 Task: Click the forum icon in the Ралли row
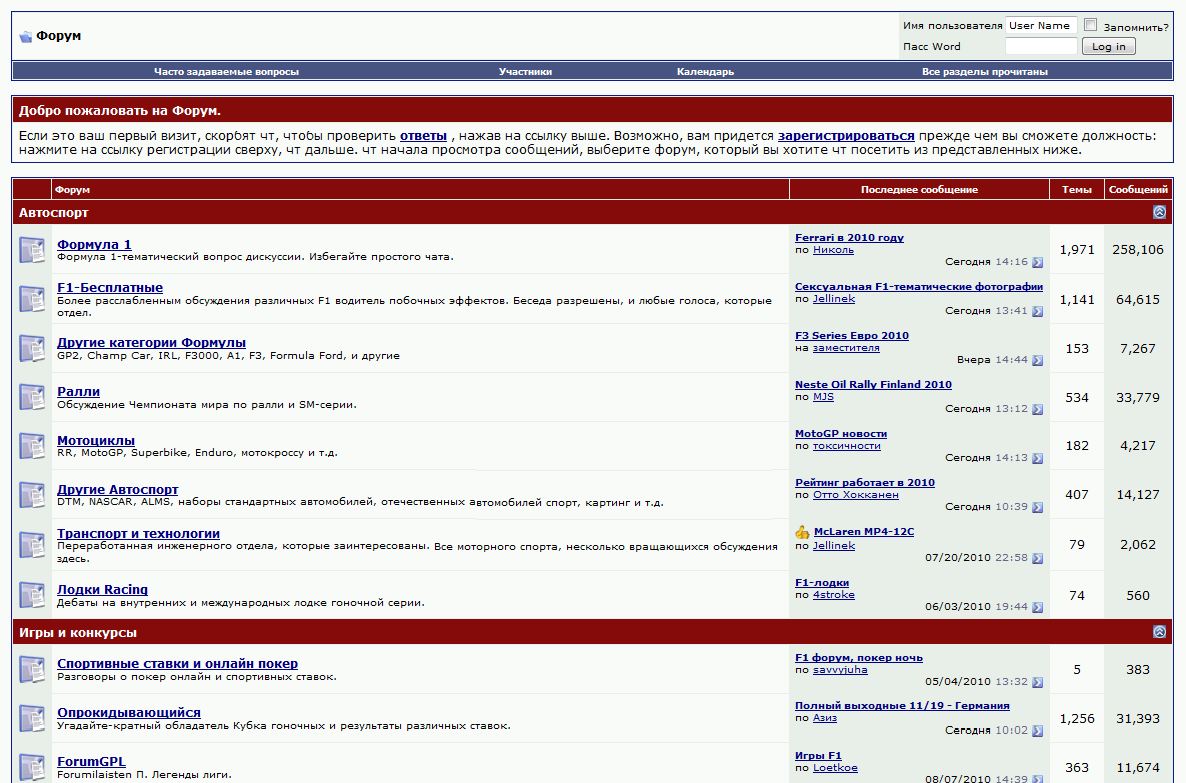[32, 397]
